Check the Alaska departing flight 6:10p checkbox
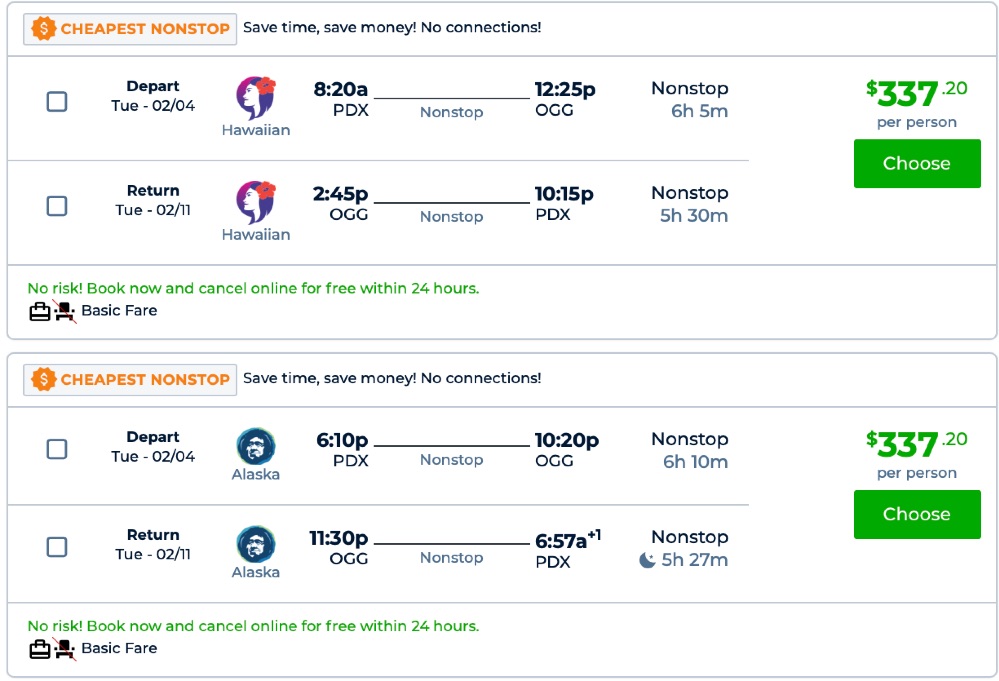 pos(57,449)
